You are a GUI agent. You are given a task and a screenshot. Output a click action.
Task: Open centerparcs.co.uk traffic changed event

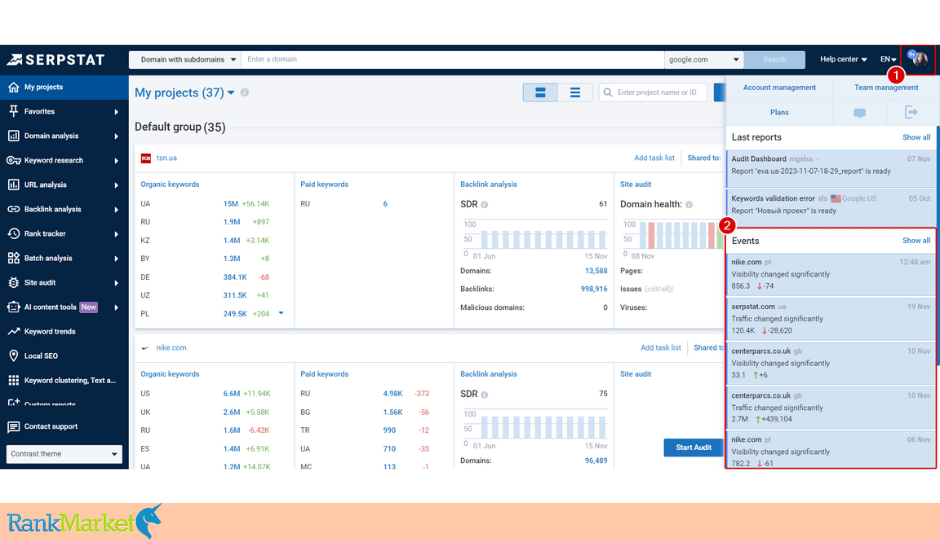pyautogui.click(x=831, y=408)
